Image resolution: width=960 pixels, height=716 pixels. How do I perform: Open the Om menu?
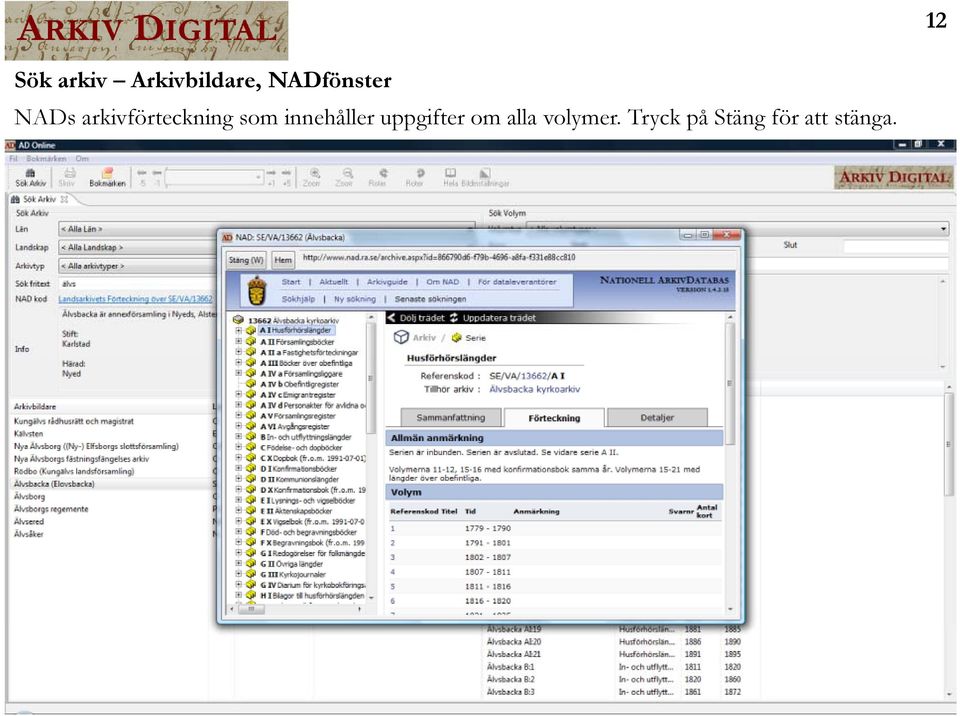[82, 159]
